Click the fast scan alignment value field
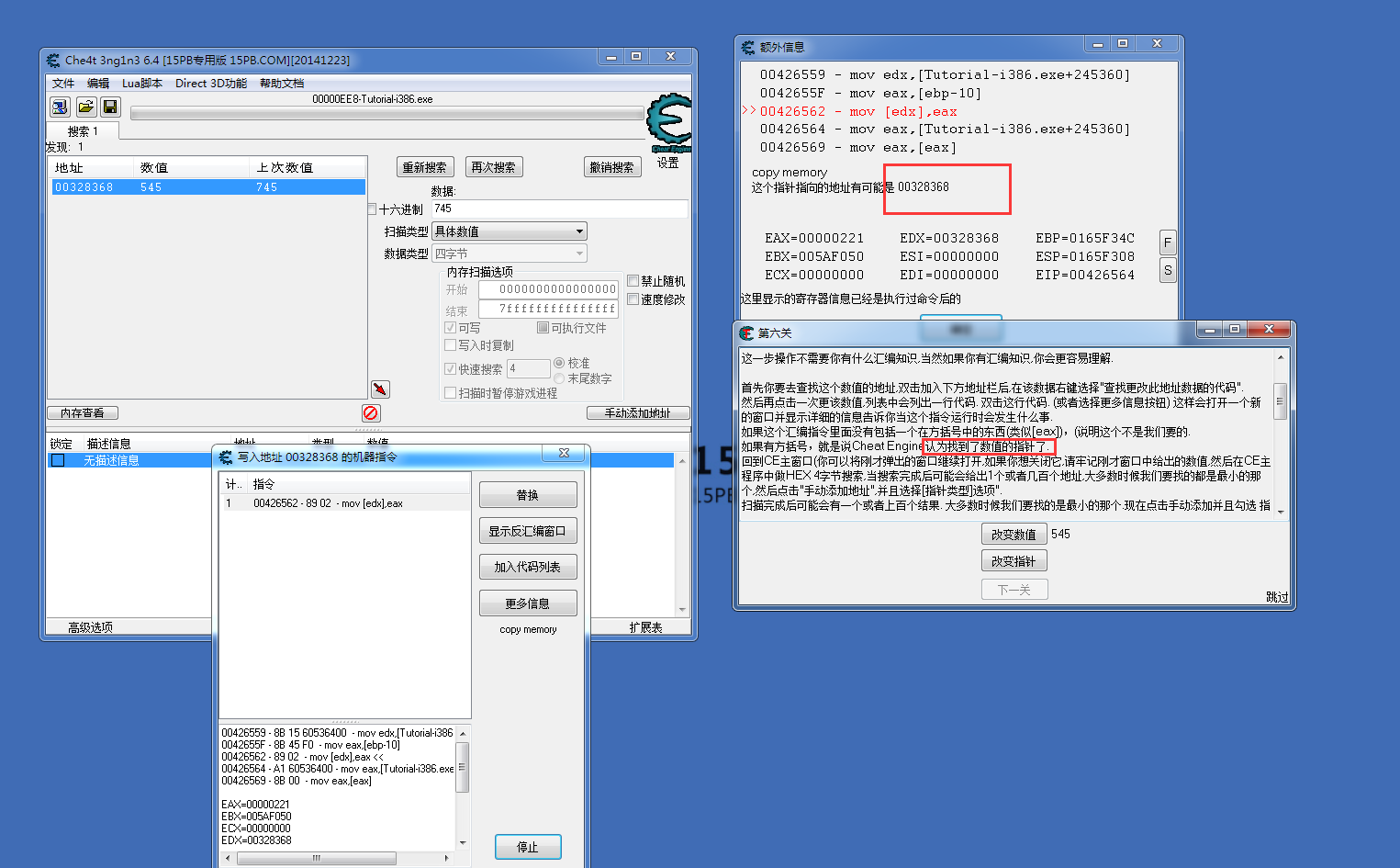The width and height of the screenshot is (1400, 868). point(529,369)
